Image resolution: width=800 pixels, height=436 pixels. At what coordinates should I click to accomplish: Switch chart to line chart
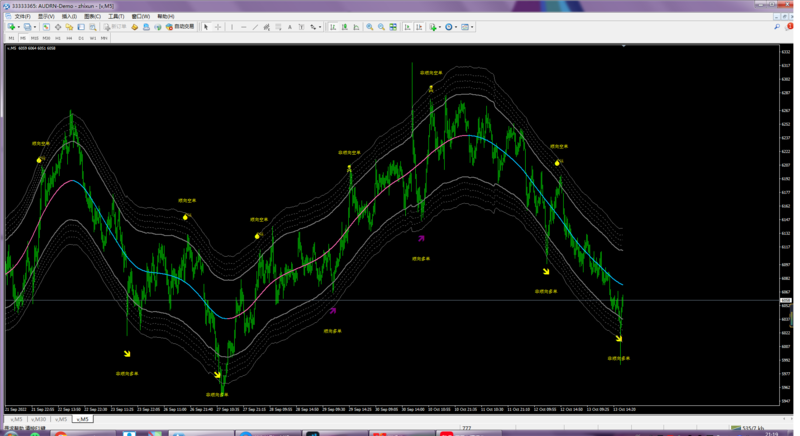pos(356,27)
